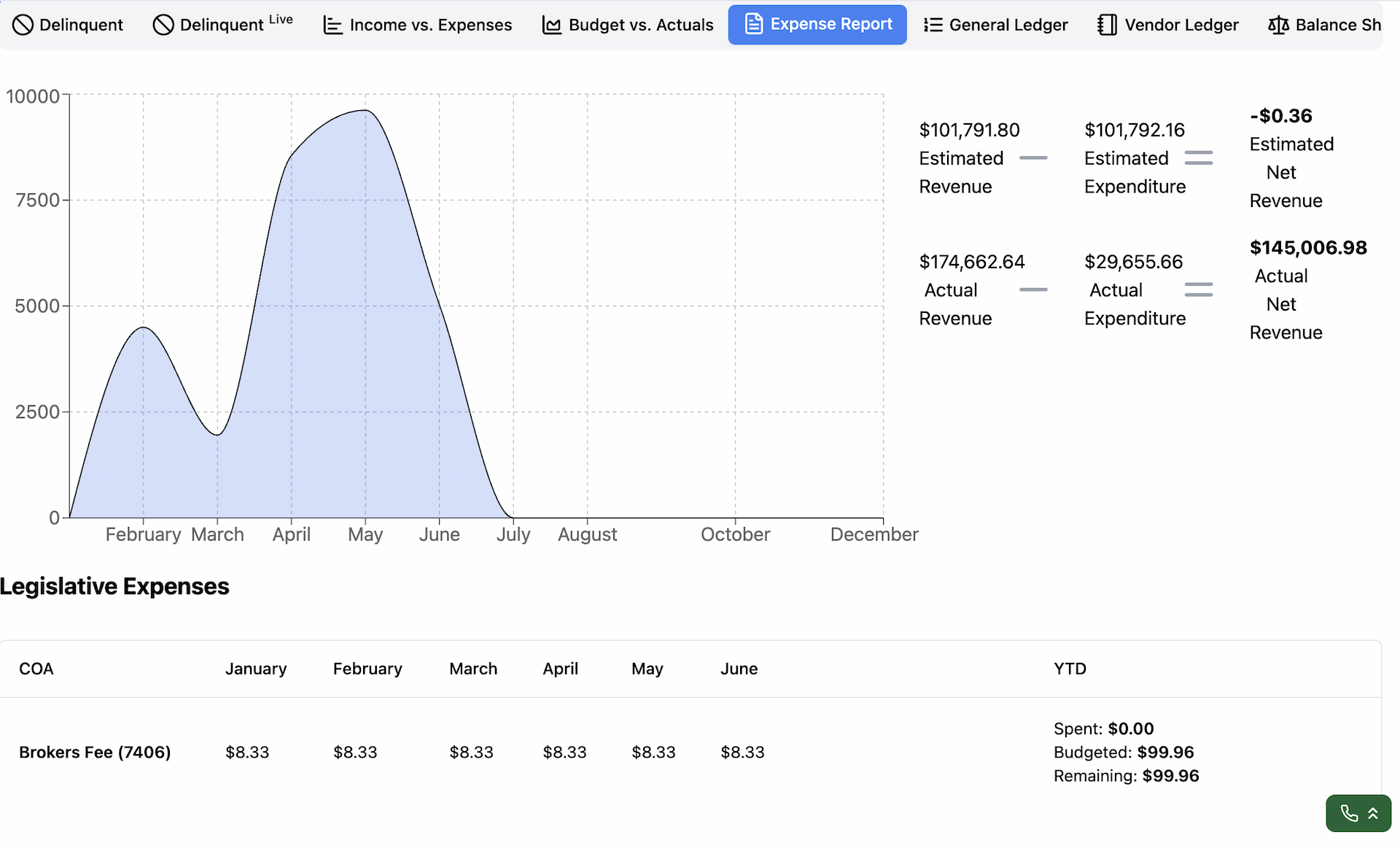The width and height of the screenshot is (1400, 851).
Task: Click the February axis label on chart
Action: click(143, 535)
